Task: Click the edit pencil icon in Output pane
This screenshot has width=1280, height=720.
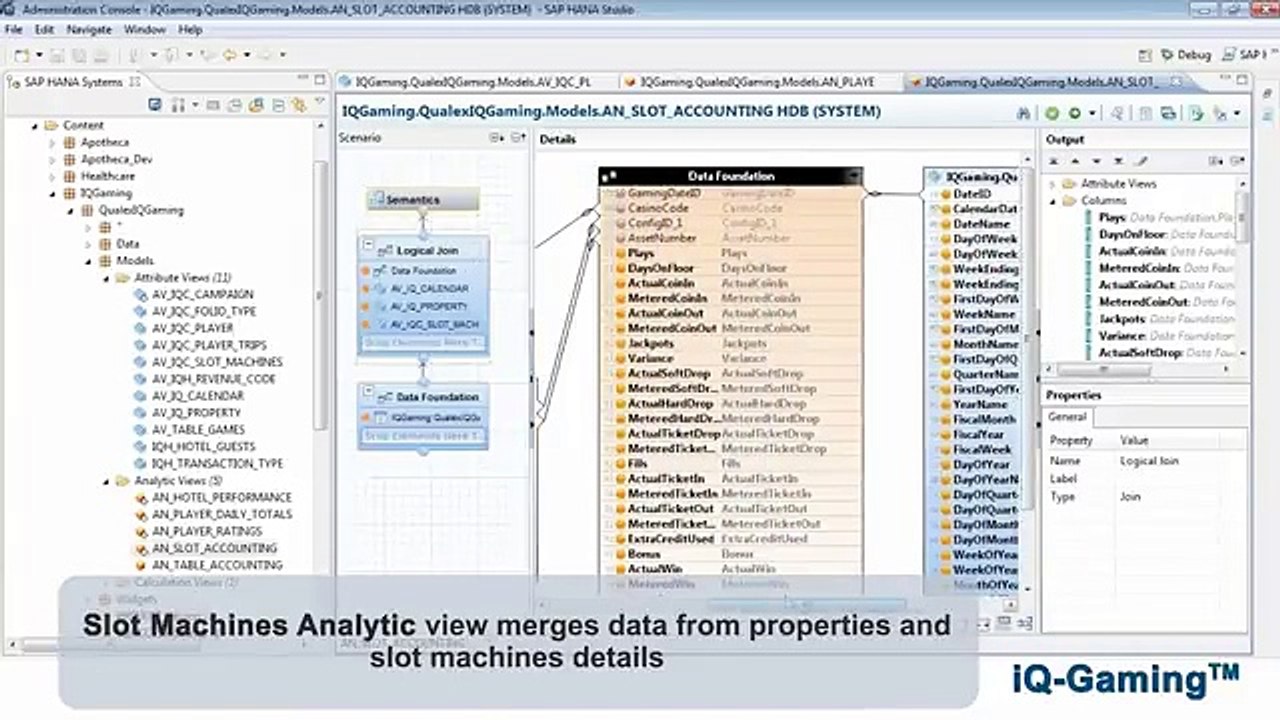Action: click(1142, 160)
